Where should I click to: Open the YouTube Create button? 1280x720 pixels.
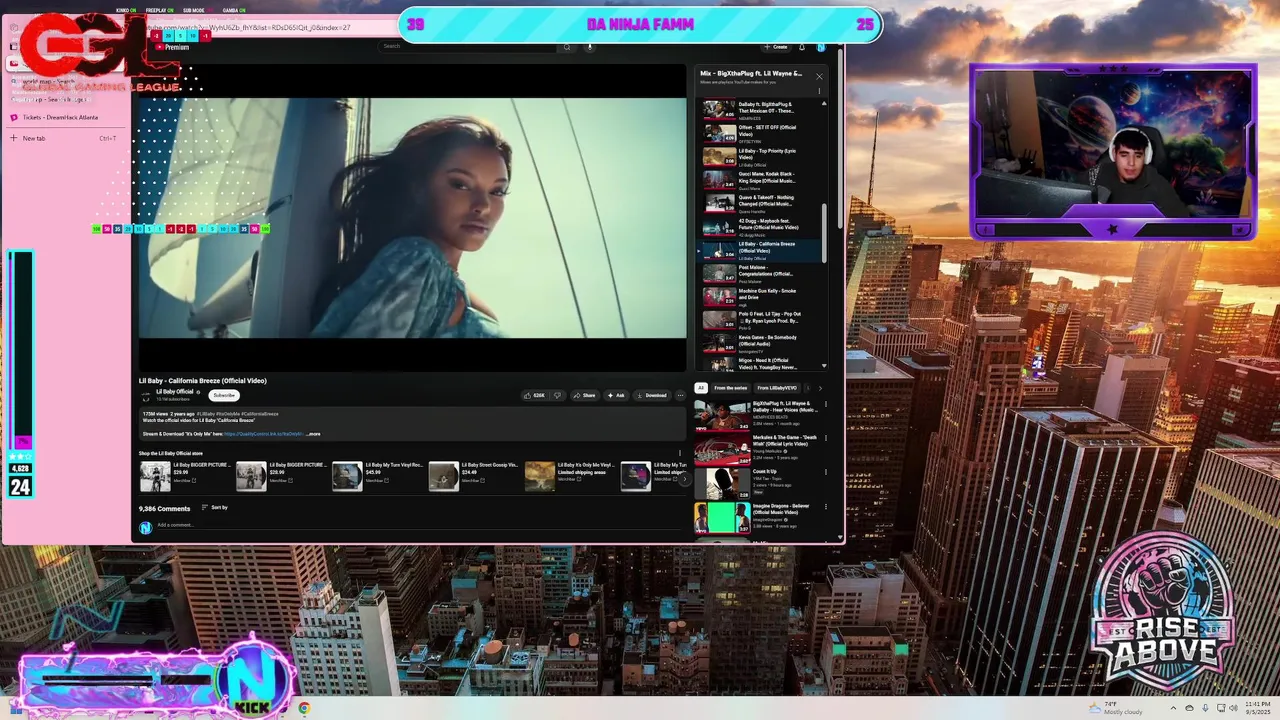pos(776,46)
